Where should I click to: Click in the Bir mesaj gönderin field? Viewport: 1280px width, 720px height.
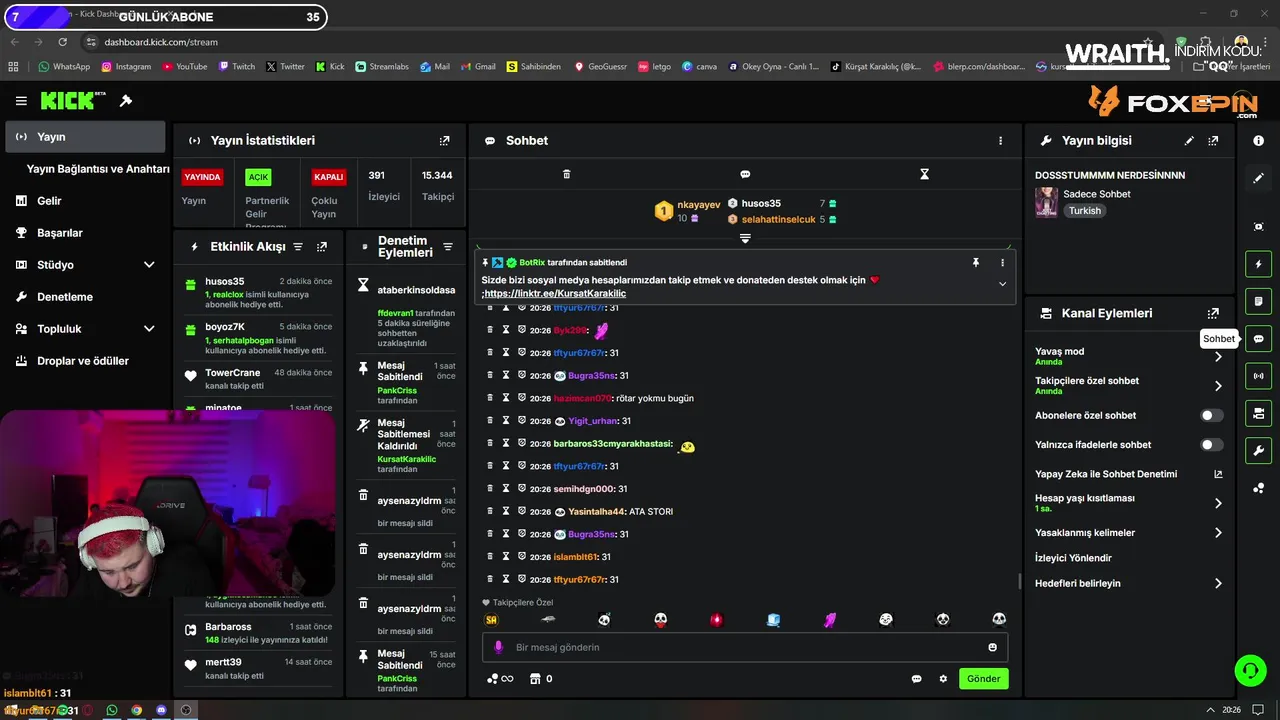(x=745, y=647)
